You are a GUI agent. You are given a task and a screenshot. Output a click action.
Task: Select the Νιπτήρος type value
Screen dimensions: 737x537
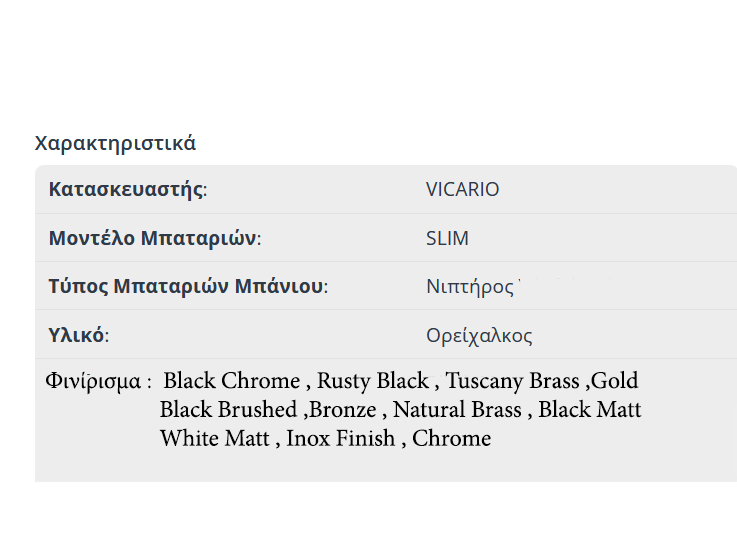pos(470,286)
